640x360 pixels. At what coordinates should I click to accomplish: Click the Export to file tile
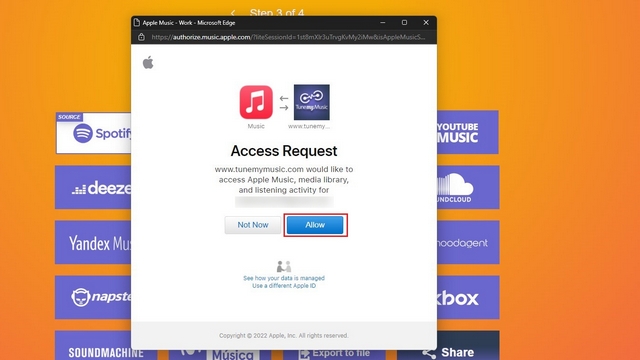click(335, 354)
